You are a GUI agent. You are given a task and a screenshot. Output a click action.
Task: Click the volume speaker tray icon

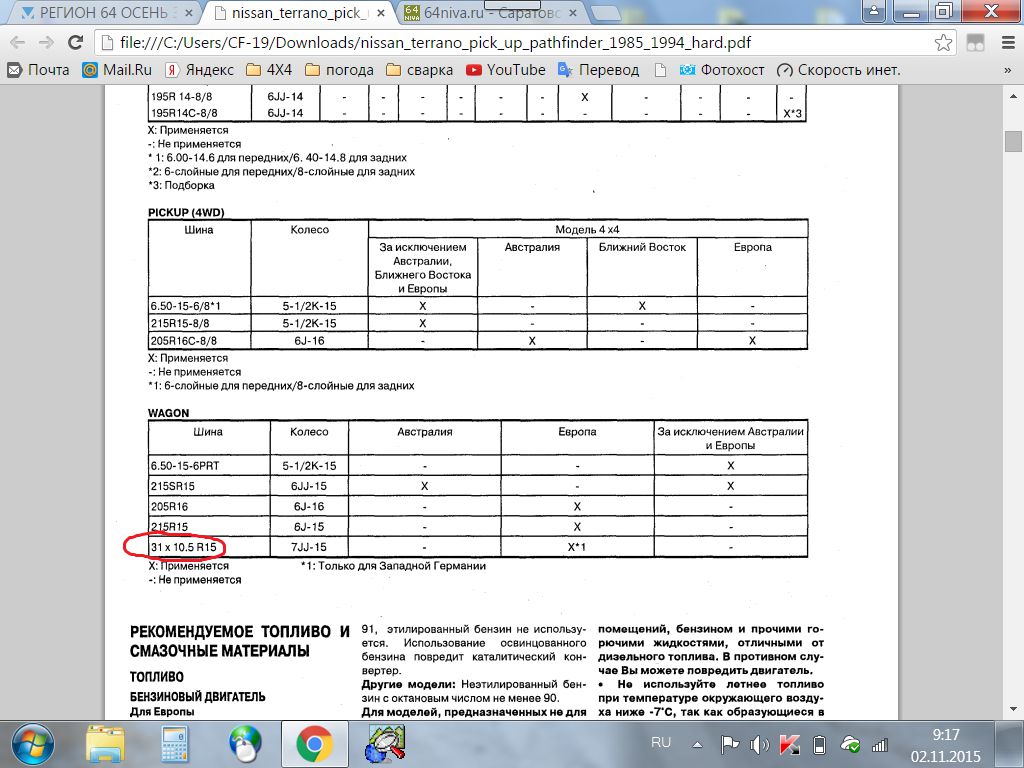pyautogui.click(x=759, y=744)
